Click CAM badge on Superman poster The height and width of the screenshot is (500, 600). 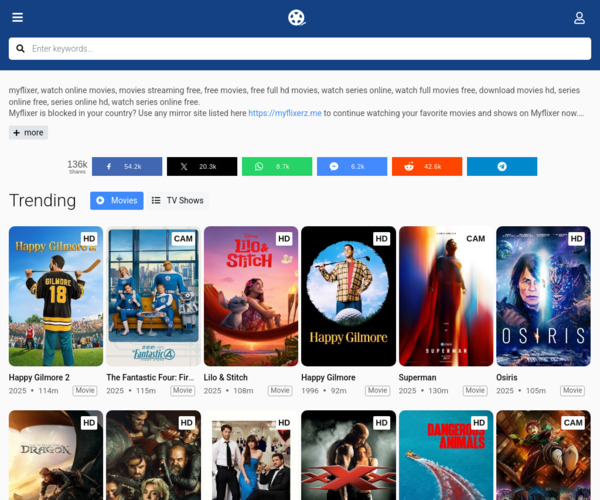click(x=476, y=239)
